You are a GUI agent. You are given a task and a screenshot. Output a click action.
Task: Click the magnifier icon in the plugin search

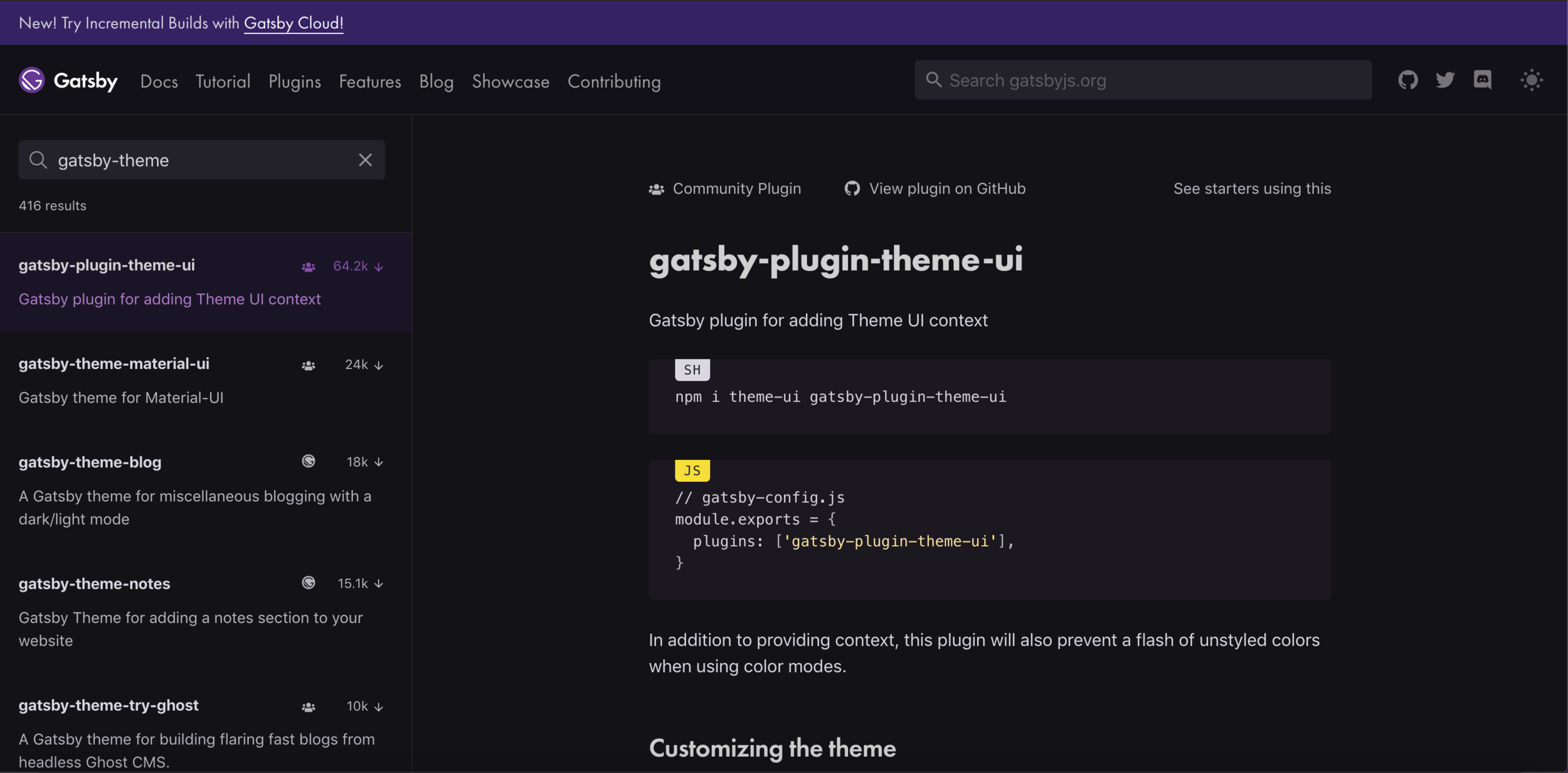click(x=38, y=160)
